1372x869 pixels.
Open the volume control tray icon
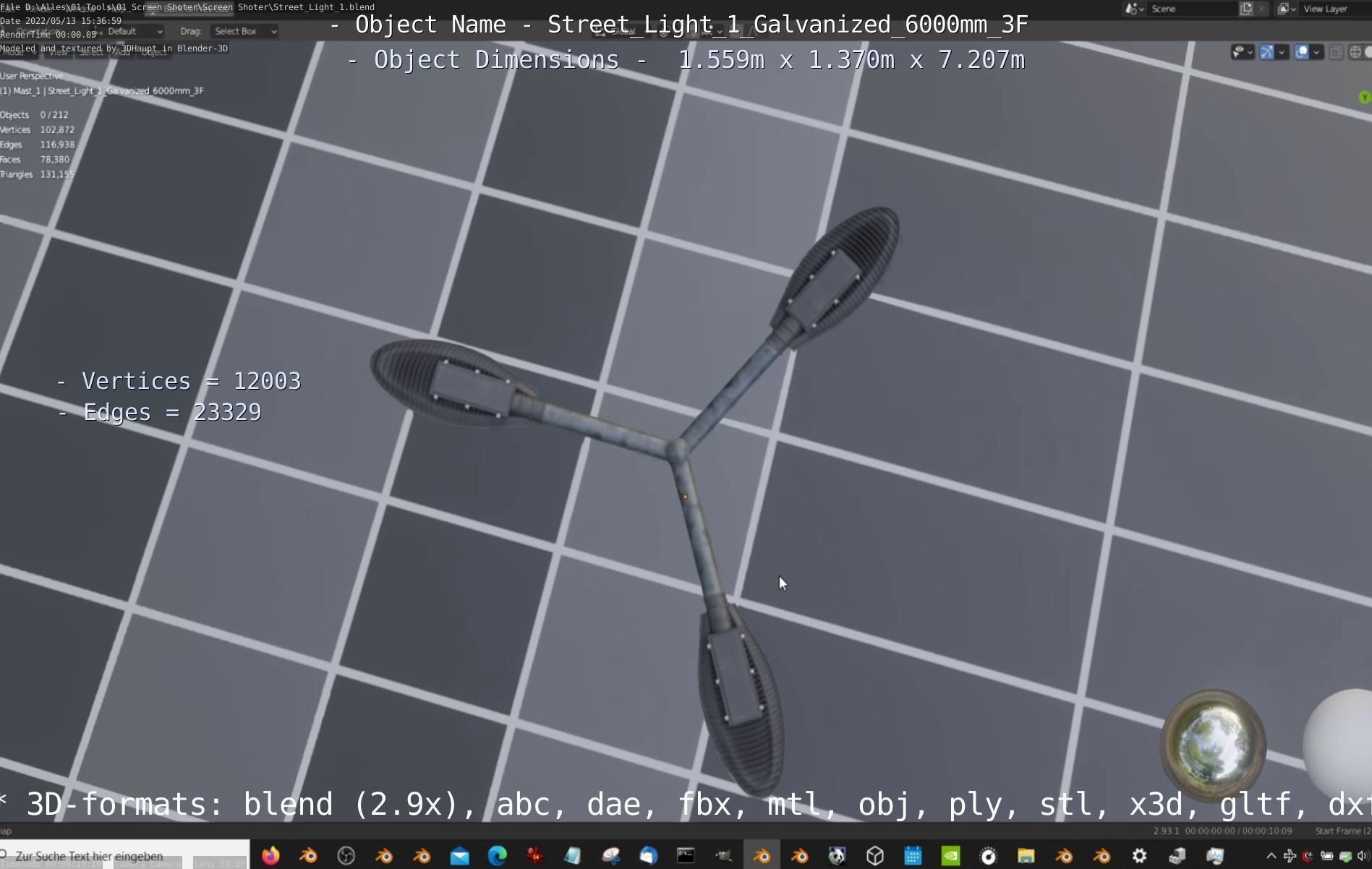[1363, 856]
